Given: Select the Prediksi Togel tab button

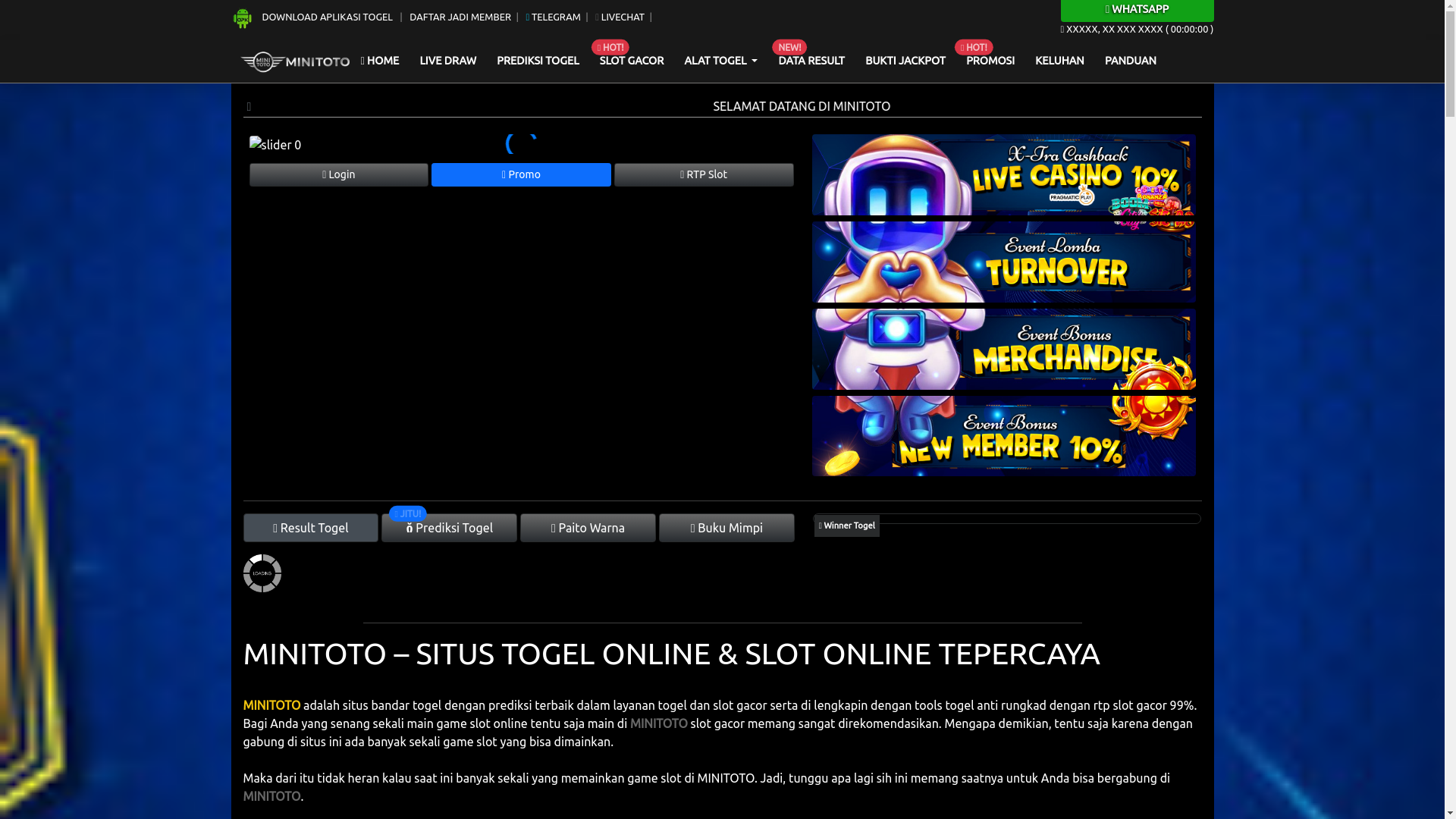Looking at the screenshot, I should tap(450, 528).
